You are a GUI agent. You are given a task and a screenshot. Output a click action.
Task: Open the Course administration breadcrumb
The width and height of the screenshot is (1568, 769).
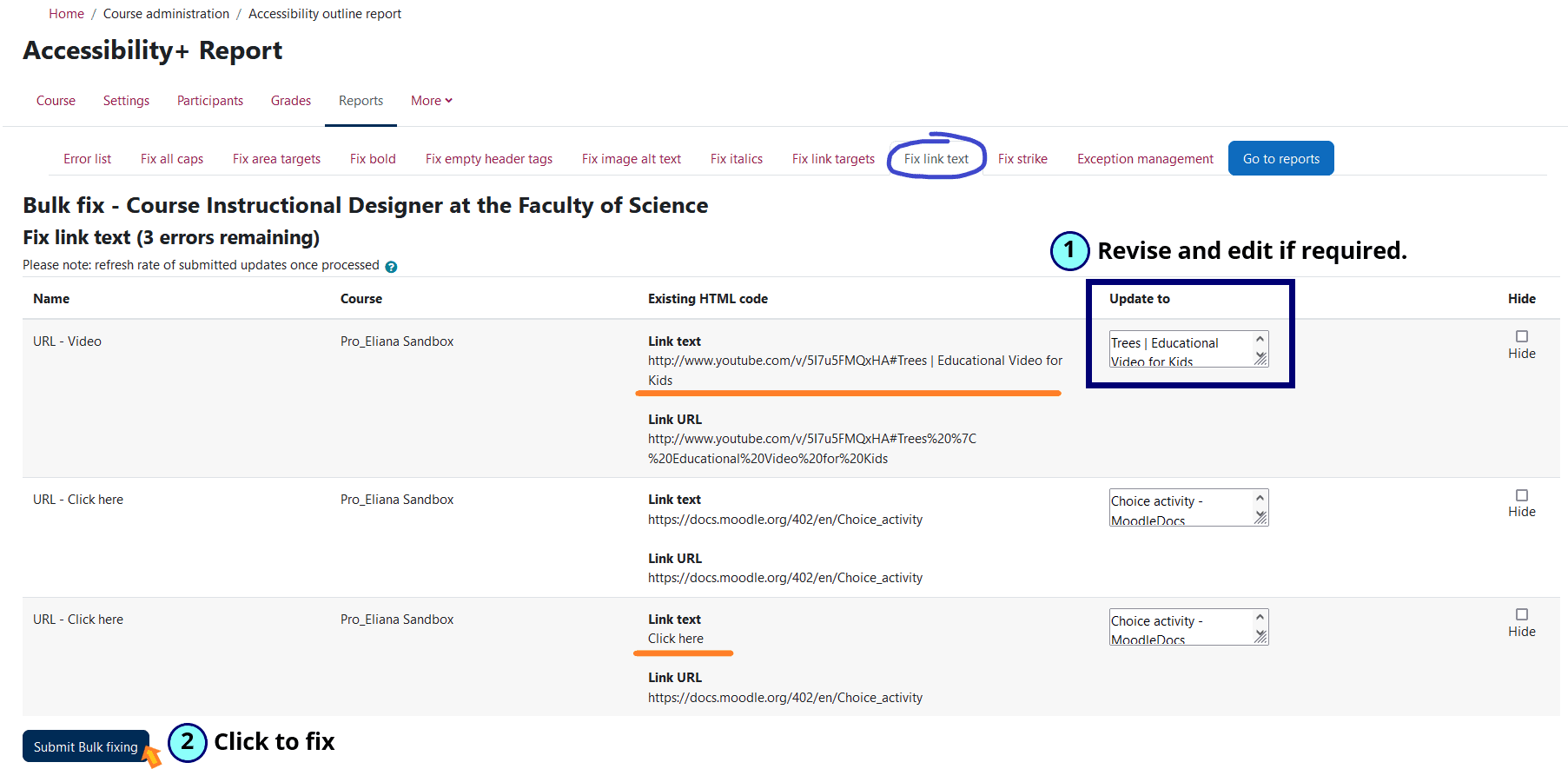tap(166, 14)
